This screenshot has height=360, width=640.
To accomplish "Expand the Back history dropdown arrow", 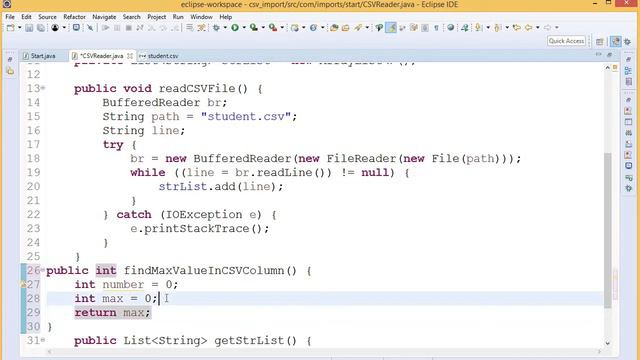I will (538, 28).
